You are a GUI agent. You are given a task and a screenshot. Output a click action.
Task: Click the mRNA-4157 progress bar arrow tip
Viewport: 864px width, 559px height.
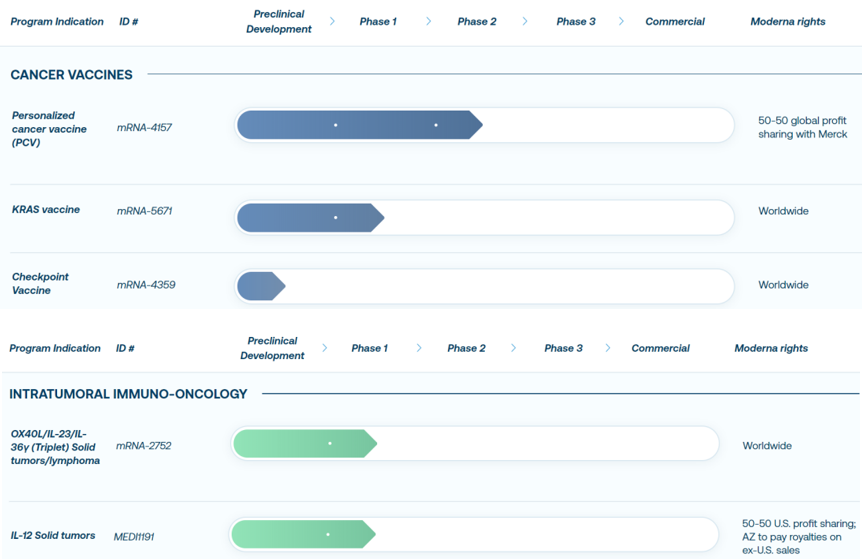click(476, 125)
